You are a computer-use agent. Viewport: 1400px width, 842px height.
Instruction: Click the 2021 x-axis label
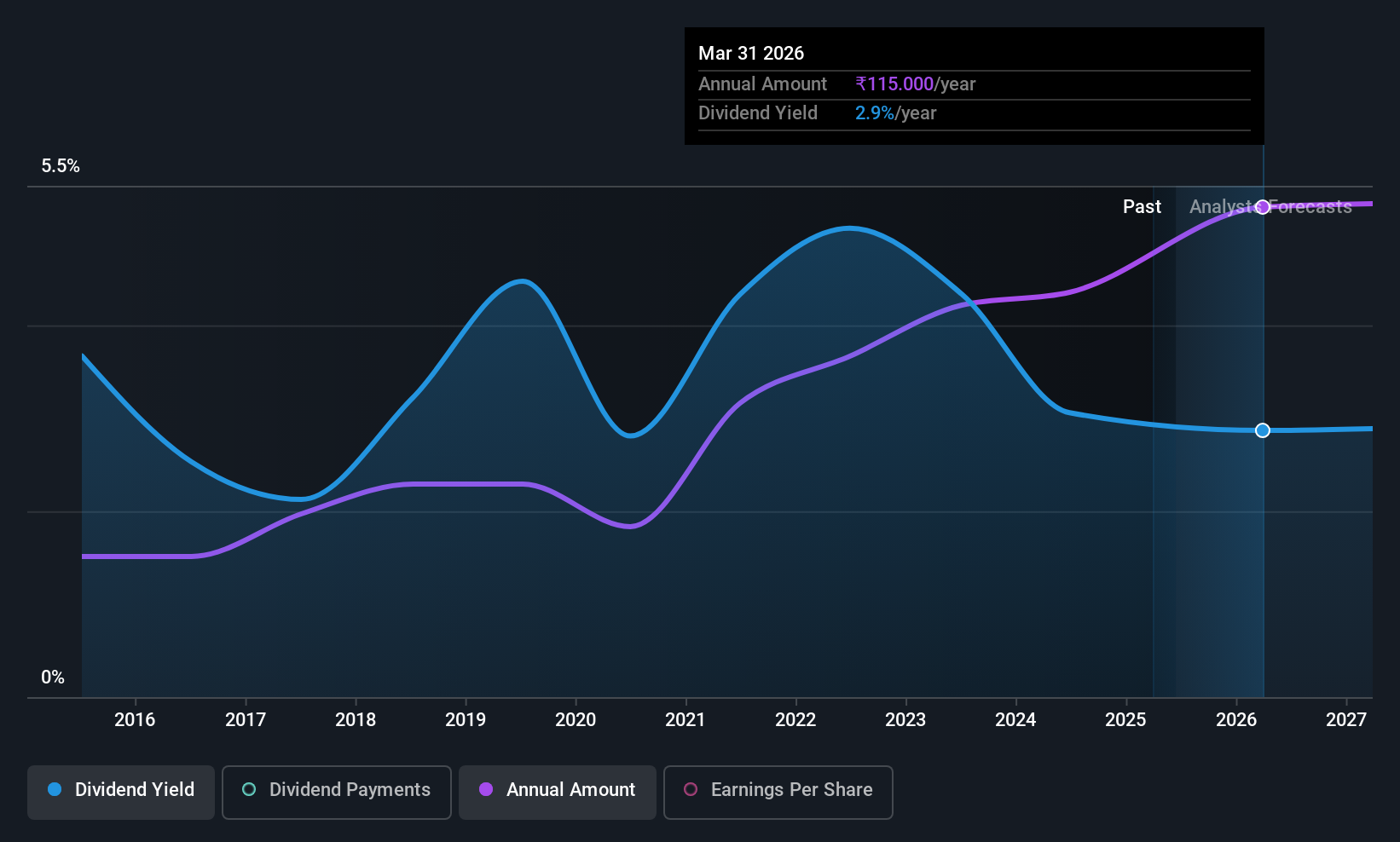click(686, 720)
